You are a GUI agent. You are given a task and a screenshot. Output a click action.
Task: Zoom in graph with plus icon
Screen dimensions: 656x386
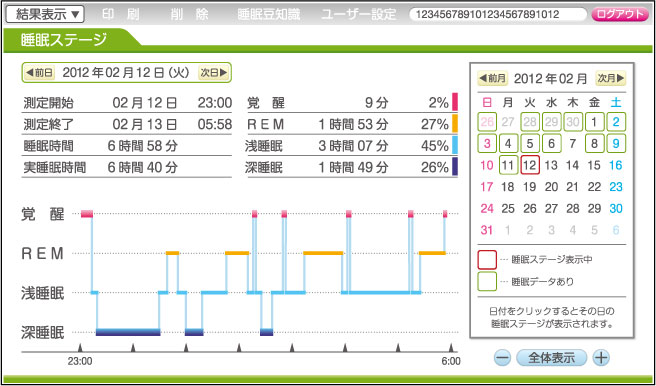click(601, 358)
